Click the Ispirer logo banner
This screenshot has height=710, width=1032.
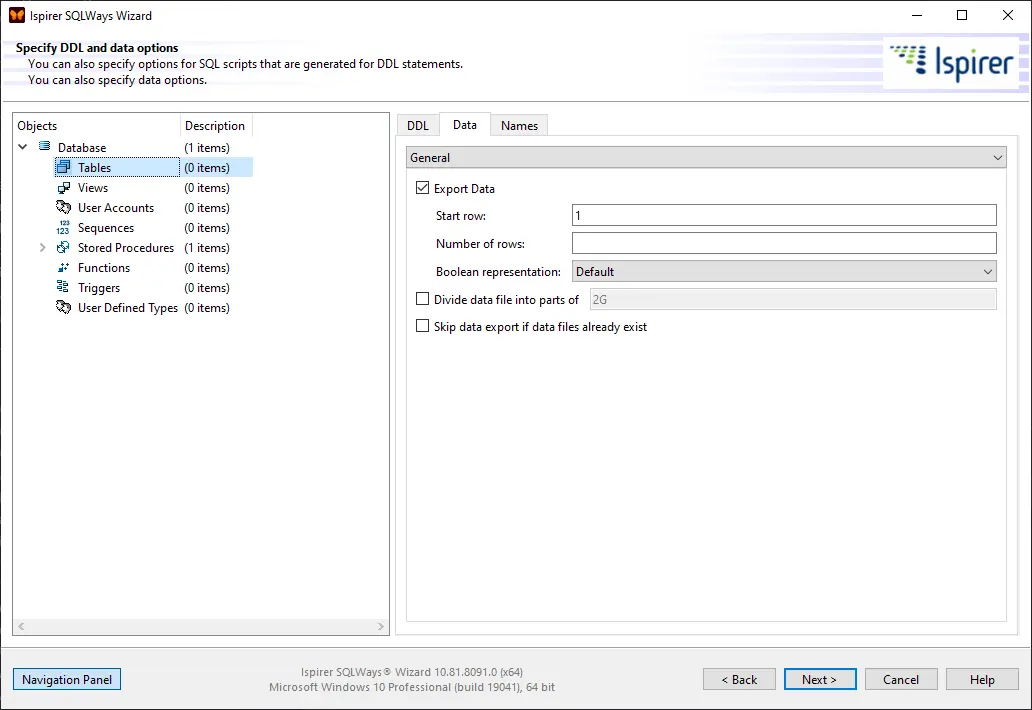coord(951,63)
